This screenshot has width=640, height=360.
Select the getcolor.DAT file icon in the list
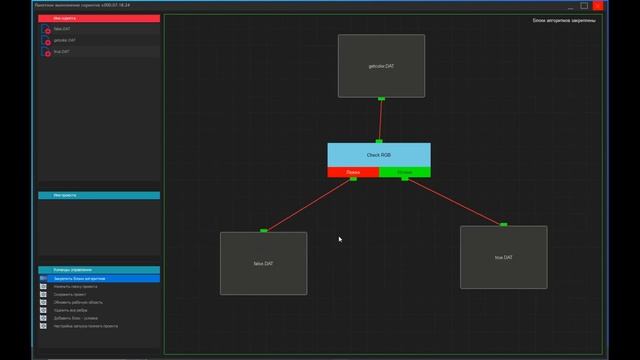(x=46, y=40)
